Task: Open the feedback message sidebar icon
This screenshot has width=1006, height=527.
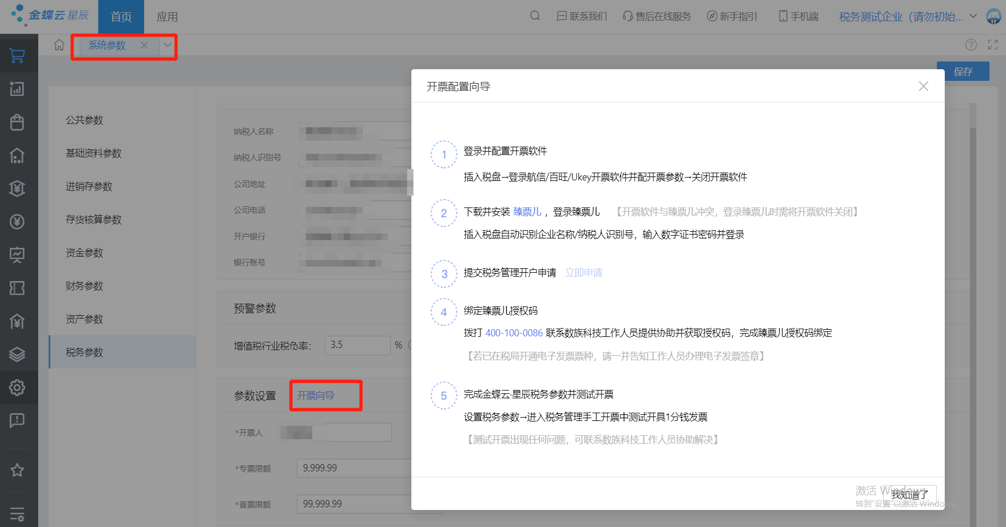Action: (17, 420)
